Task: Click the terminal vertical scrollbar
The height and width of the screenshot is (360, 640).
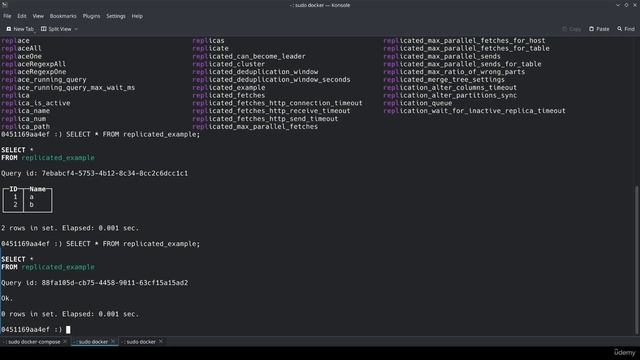Action: click(637, 260)
